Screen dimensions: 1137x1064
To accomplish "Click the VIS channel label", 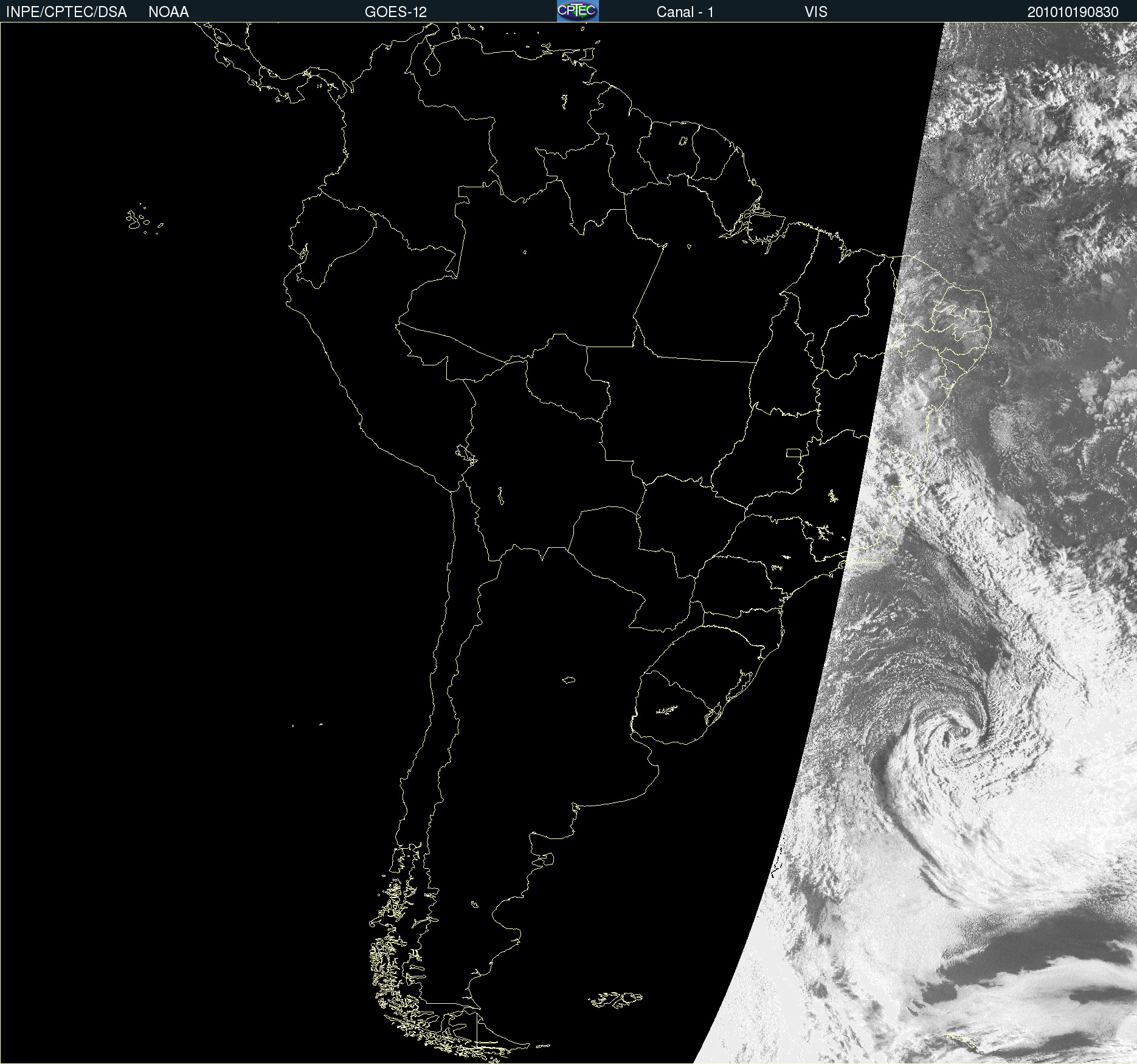I will point(816,12).
